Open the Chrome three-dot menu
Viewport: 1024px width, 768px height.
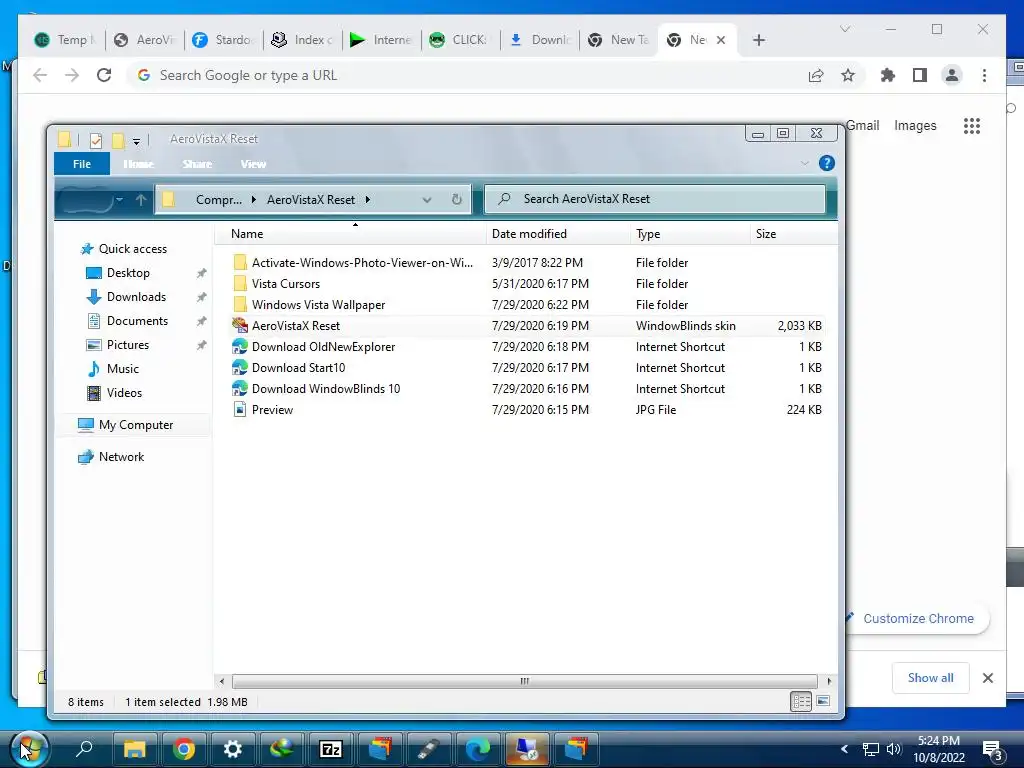[984, 75]
